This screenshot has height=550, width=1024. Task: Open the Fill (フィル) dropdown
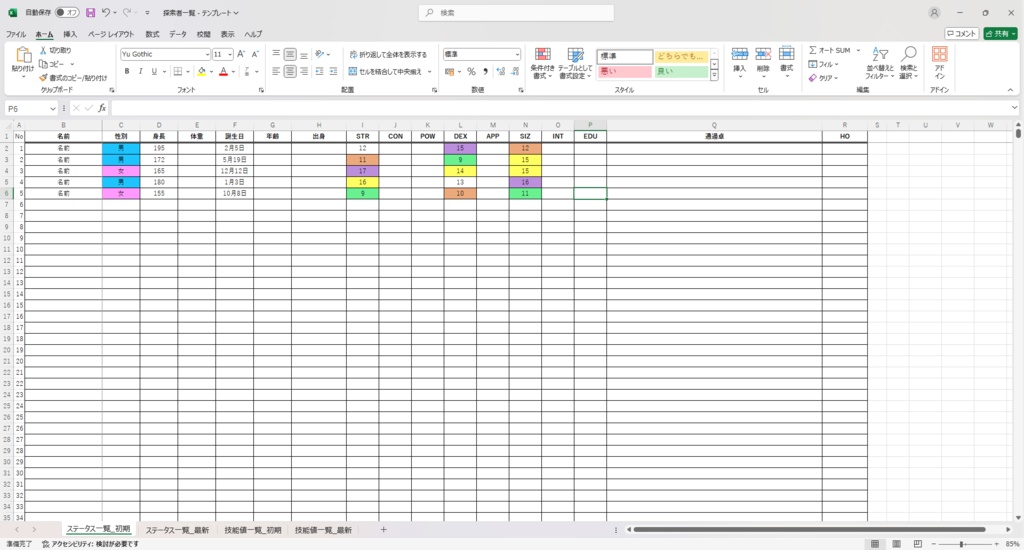(823, 64)
